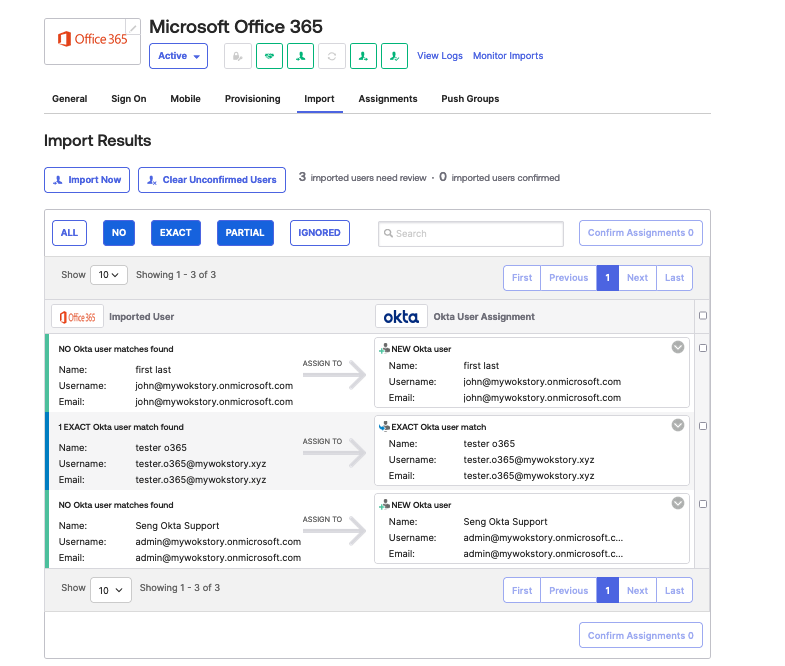Tick the select-all checkbox in the table header
Viewport: 785px width, 666px height.
click(703, 315)
